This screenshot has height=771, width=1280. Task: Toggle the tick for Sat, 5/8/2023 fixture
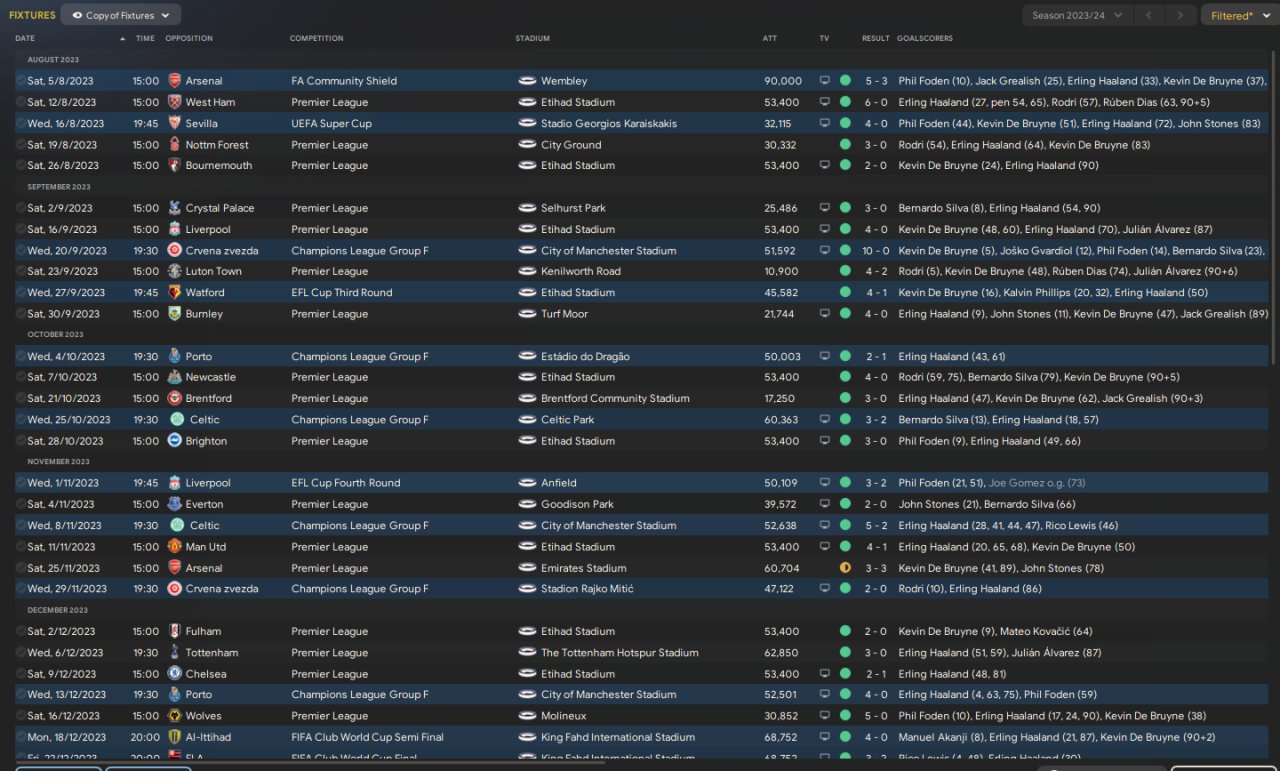point(21,81)
